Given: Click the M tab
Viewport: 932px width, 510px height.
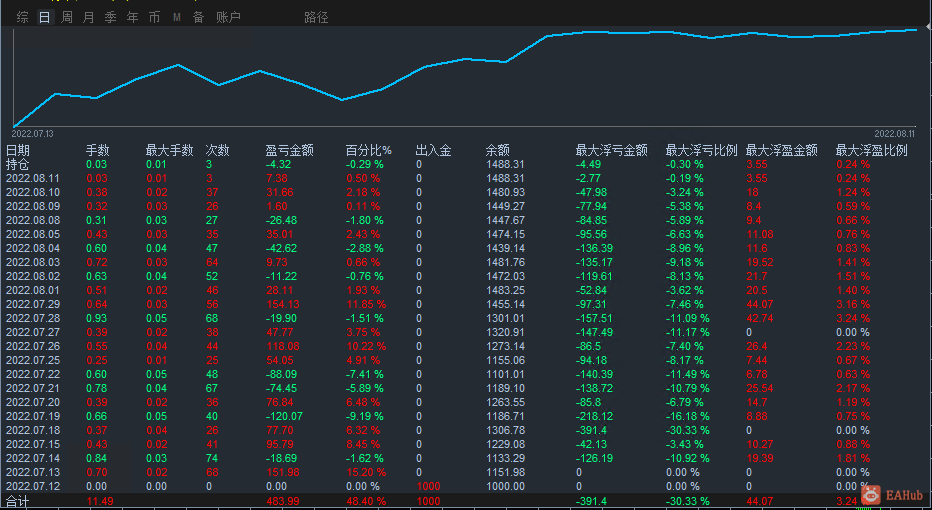Looking at the screenshot, I should pos(177,17).
